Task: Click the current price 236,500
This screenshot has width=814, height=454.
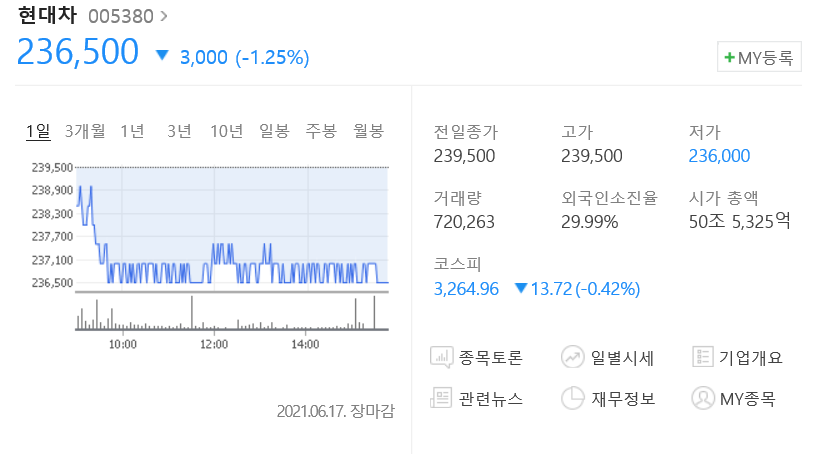Action: pos(78,52)
